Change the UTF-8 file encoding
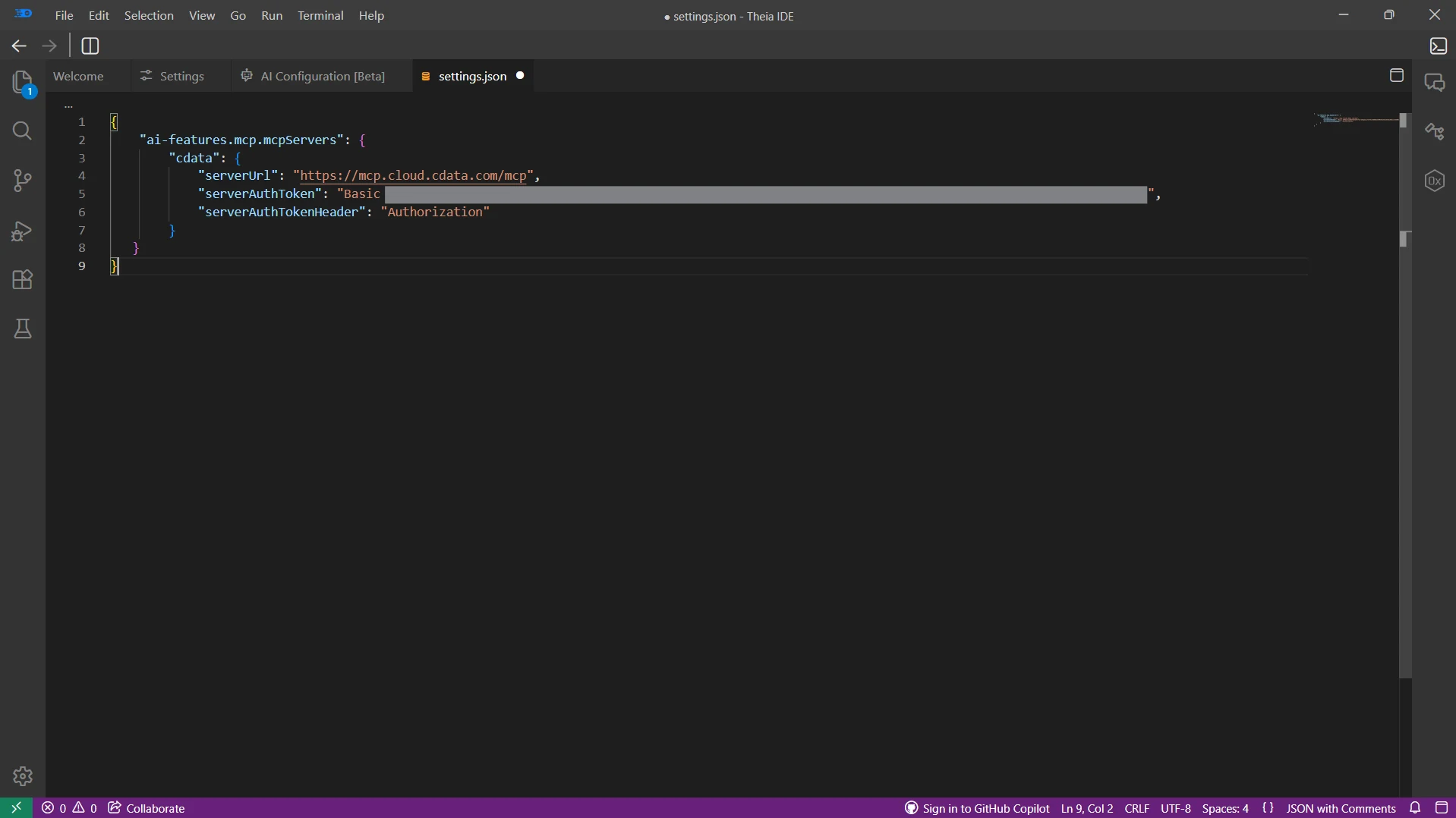The height and width of the screenshot is (818, 1456). 1176,809
